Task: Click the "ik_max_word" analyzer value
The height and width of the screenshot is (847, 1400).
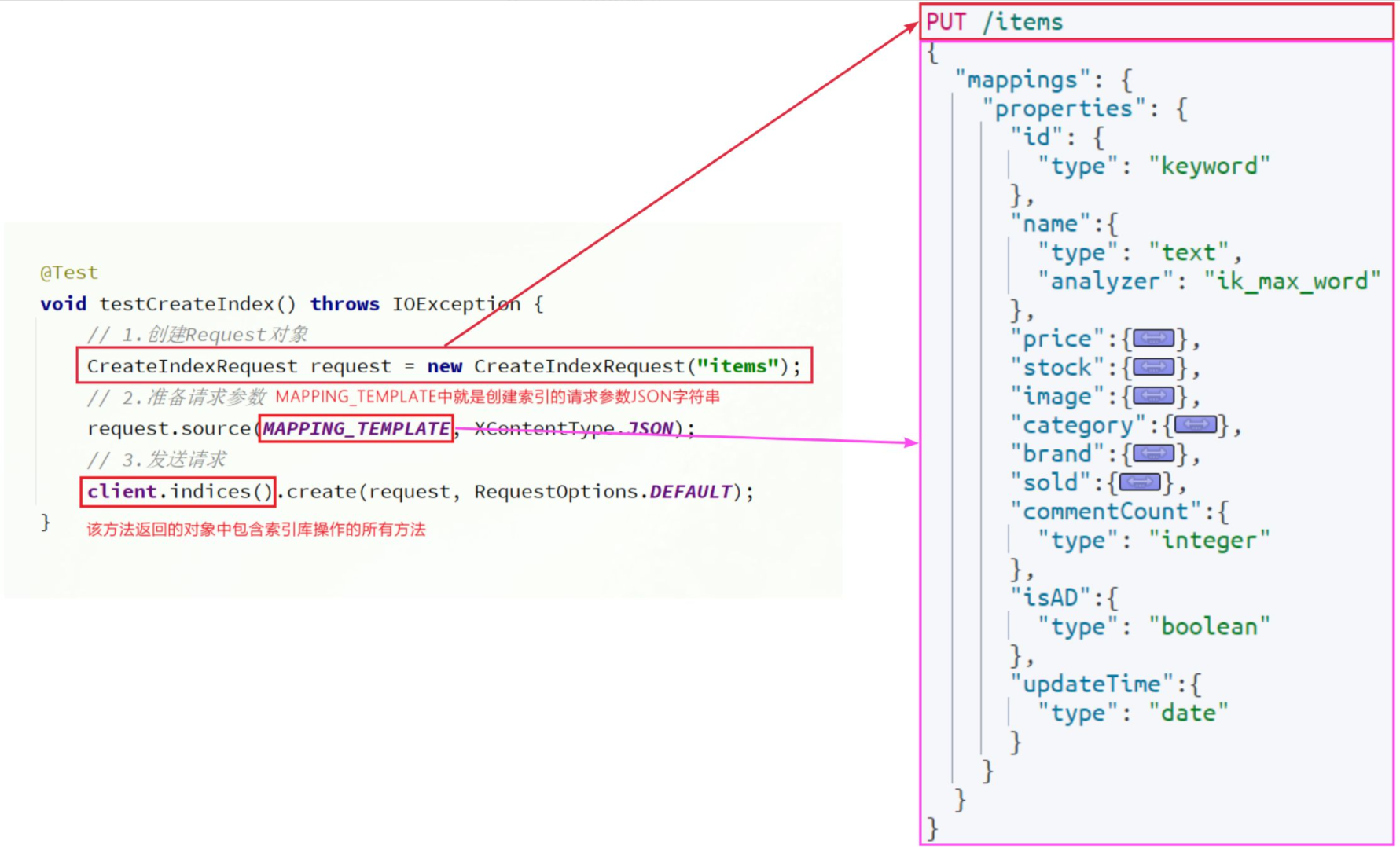Action: click(x=1292, y=281)
